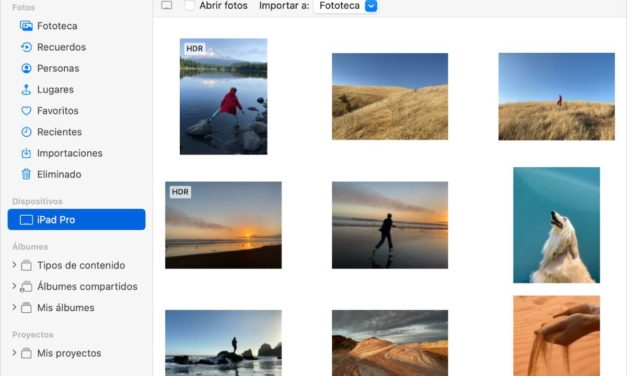Viewport: 627px width, 376px height.
Task: Click the Importaciones download icon
Action: tap(26, 153)
